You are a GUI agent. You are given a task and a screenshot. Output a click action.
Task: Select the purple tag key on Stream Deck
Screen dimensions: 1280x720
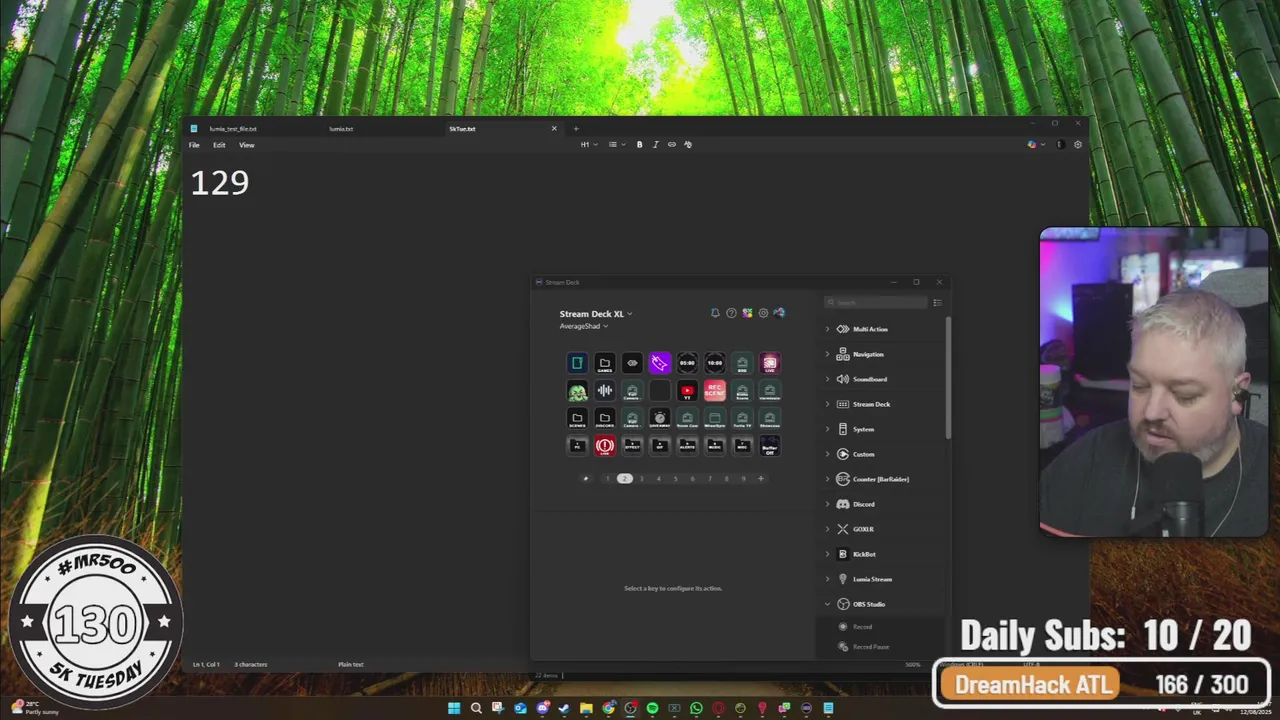click(659, 363)
